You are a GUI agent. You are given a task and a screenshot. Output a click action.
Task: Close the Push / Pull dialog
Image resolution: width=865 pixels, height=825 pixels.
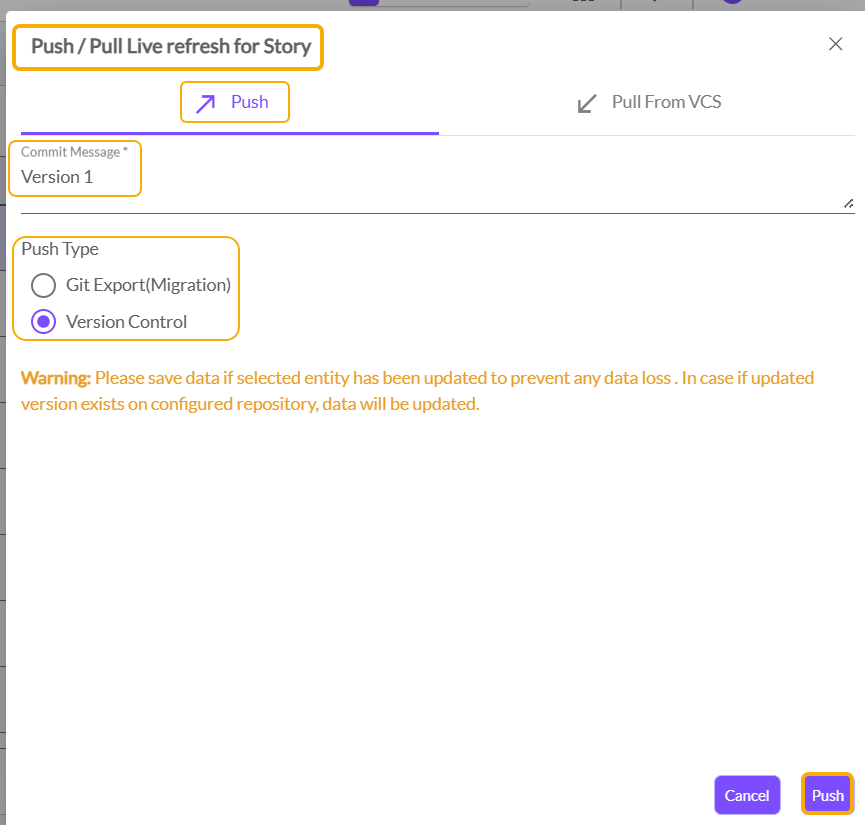click(835, 44)
